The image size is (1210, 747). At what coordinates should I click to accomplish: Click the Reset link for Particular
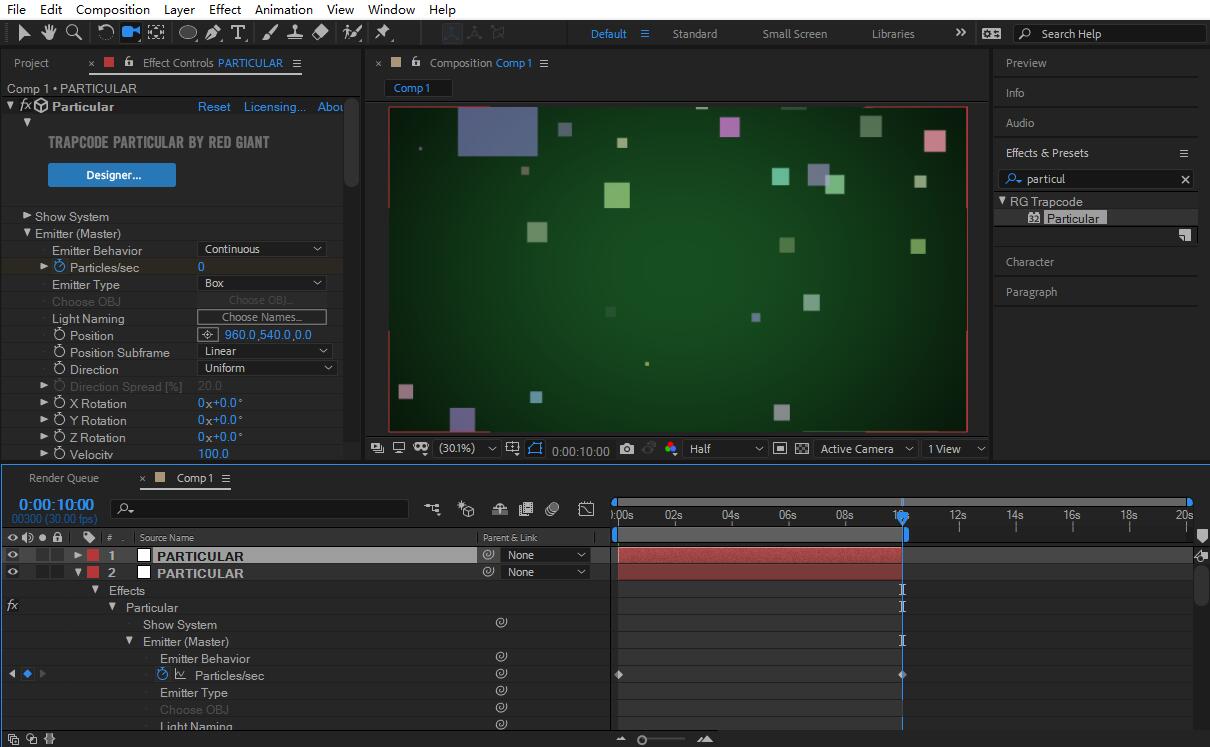click(x=214, y=106)
